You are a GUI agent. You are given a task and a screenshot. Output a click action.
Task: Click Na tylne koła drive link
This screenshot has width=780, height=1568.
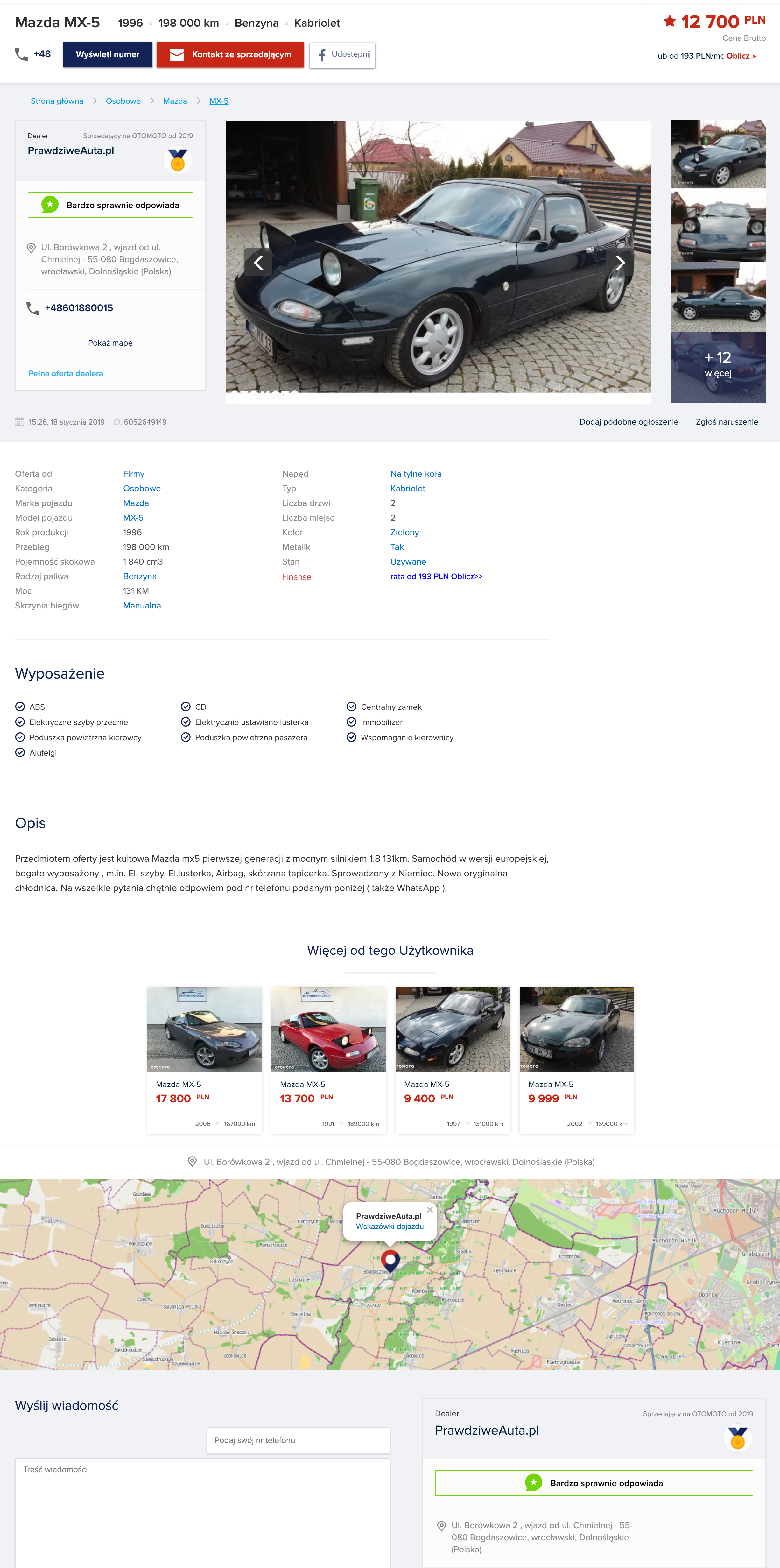click(x=416, y=474)
